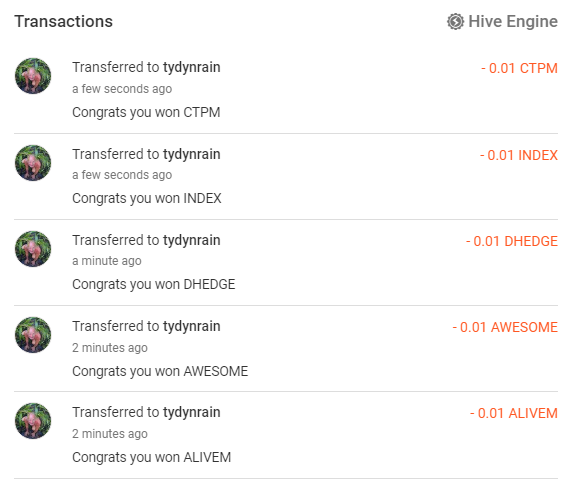Open avatar beside the CTPM transfer
This screenshot has height=482, width=575.
point(33,76)
